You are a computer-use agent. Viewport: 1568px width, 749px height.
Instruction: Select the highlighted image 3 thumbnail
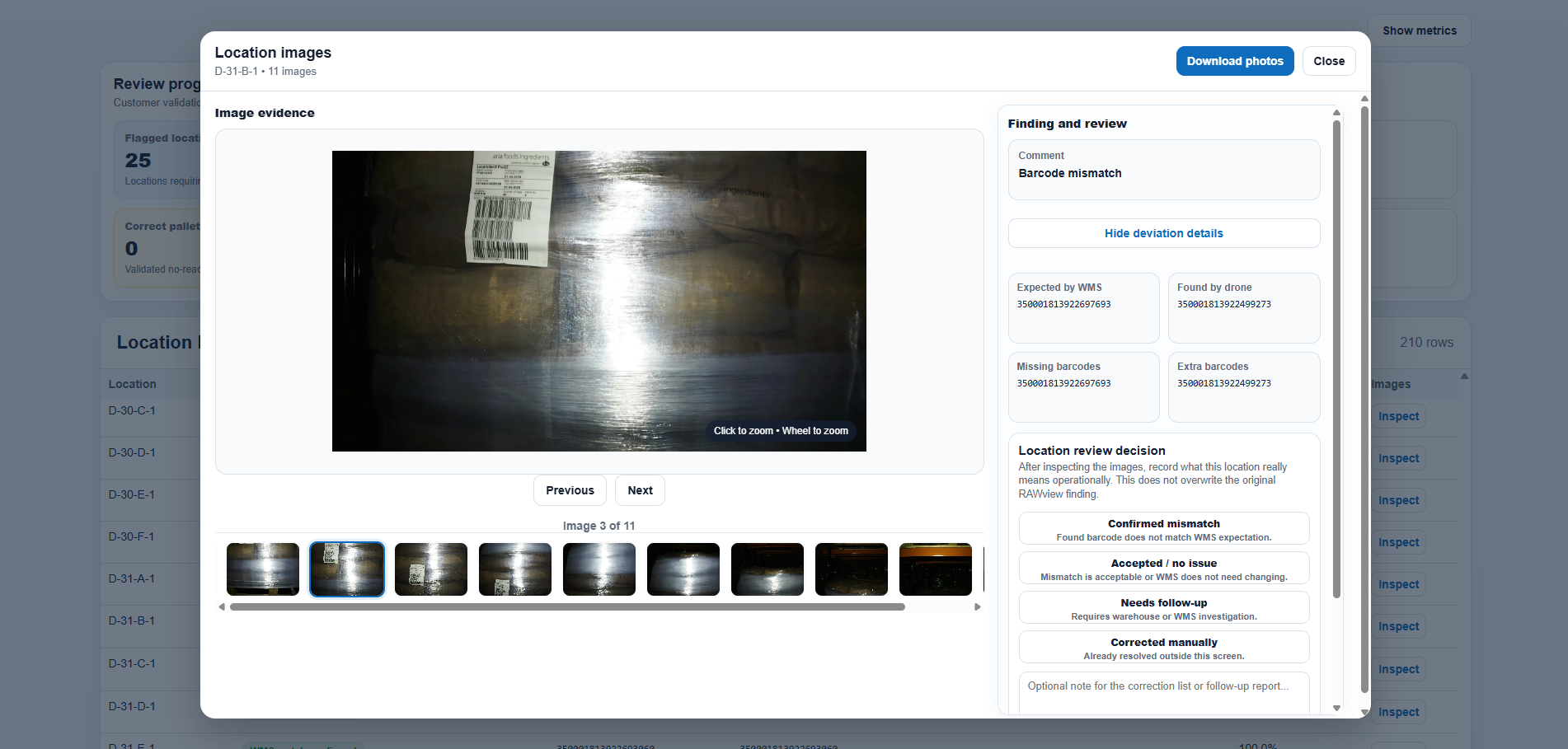click(x=347, y=569)
